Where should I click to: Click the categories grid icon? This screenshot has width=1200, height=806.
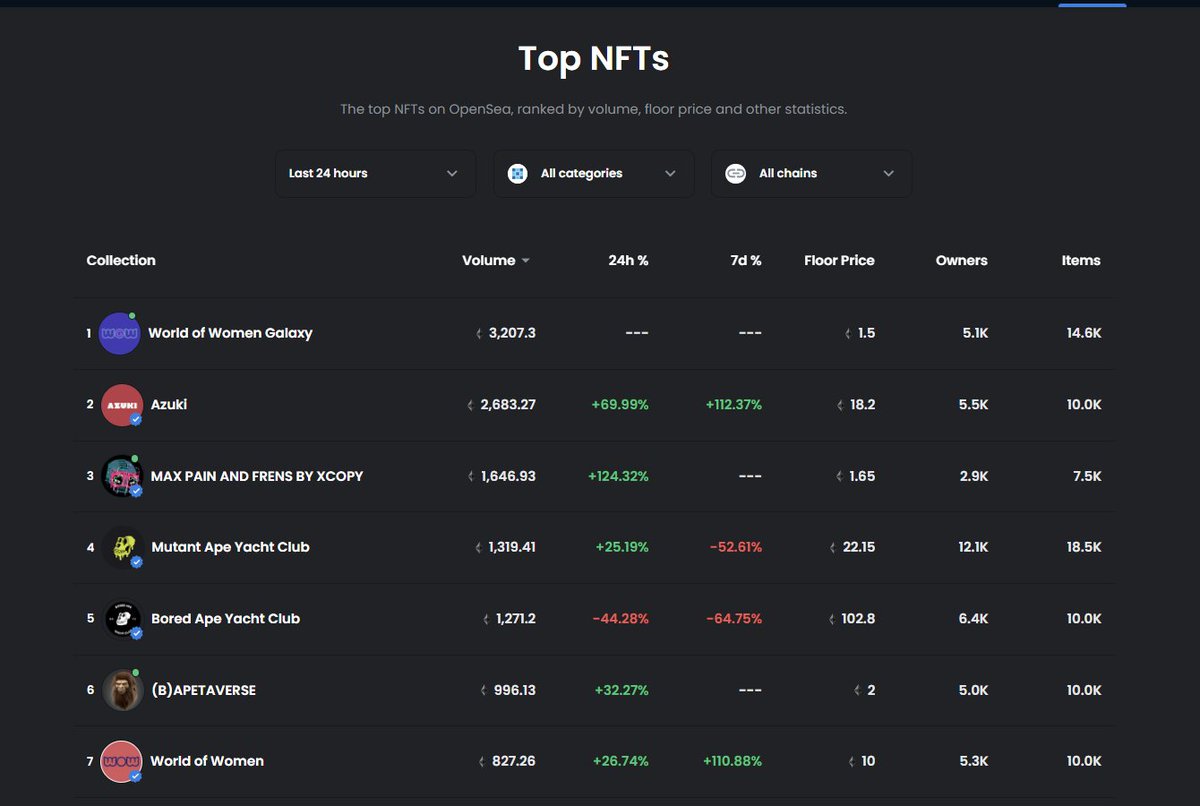point(518,174)
